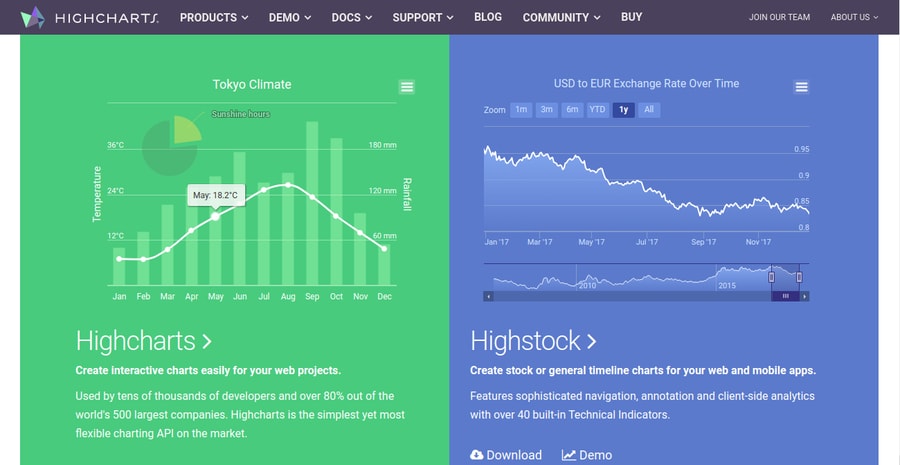Click the navigator left range handle
This screenshot has height=465, width=900.
pos(771,277)
